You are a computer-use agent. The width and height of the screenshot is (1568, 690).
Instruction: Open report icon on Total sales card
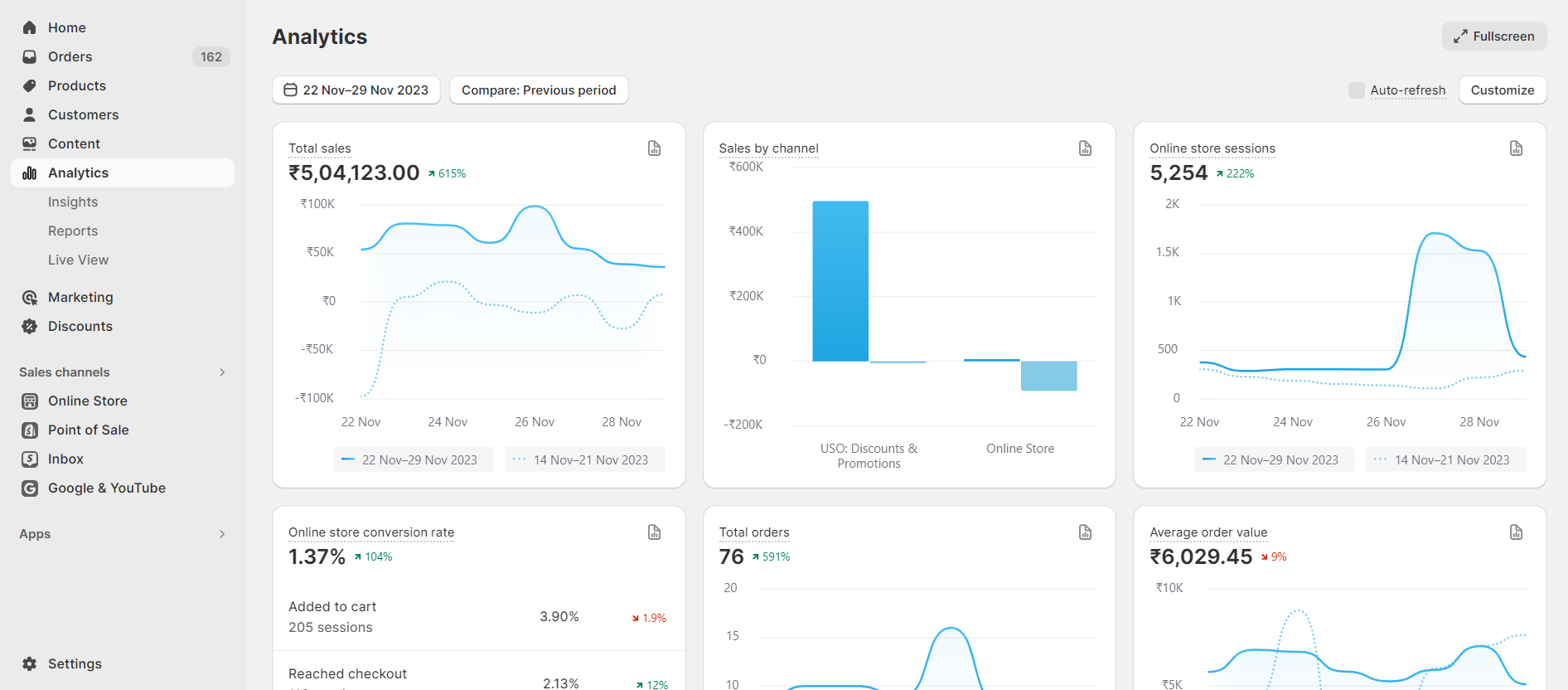[x=654, y=148]
